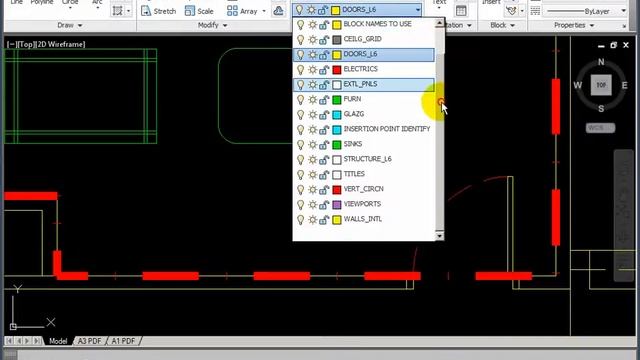Select WALLS_INTL layer from the list
Screen dimensions: 640x360
point(364,220)
